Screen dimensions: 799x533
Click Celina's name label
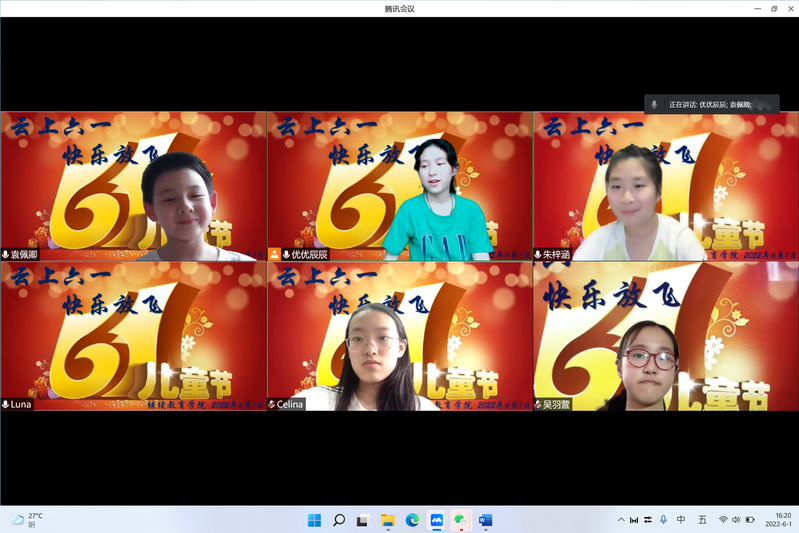point(290,405)
